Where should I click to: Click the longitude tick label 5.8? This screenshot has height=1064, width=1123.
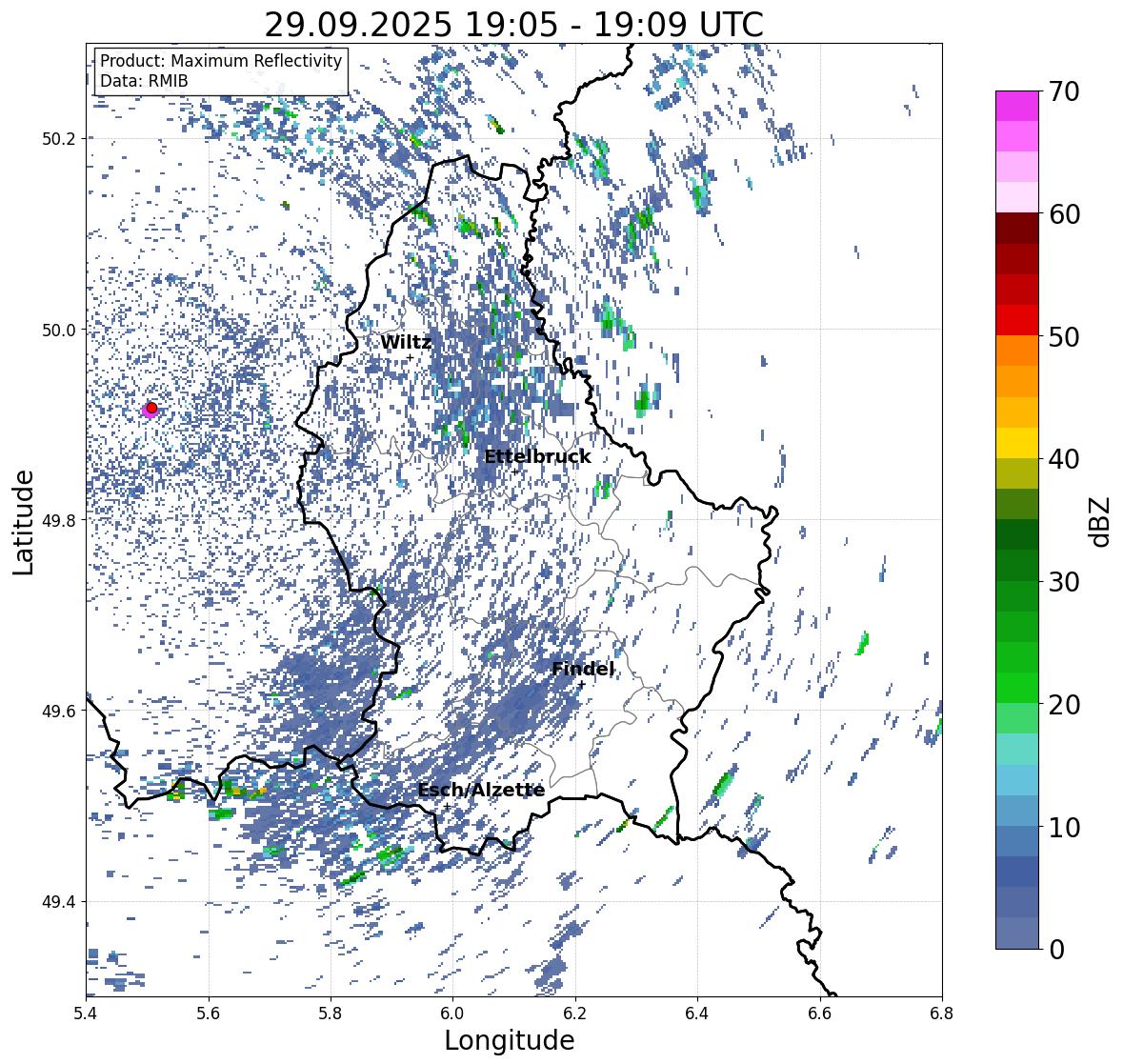coord(331,1014)
